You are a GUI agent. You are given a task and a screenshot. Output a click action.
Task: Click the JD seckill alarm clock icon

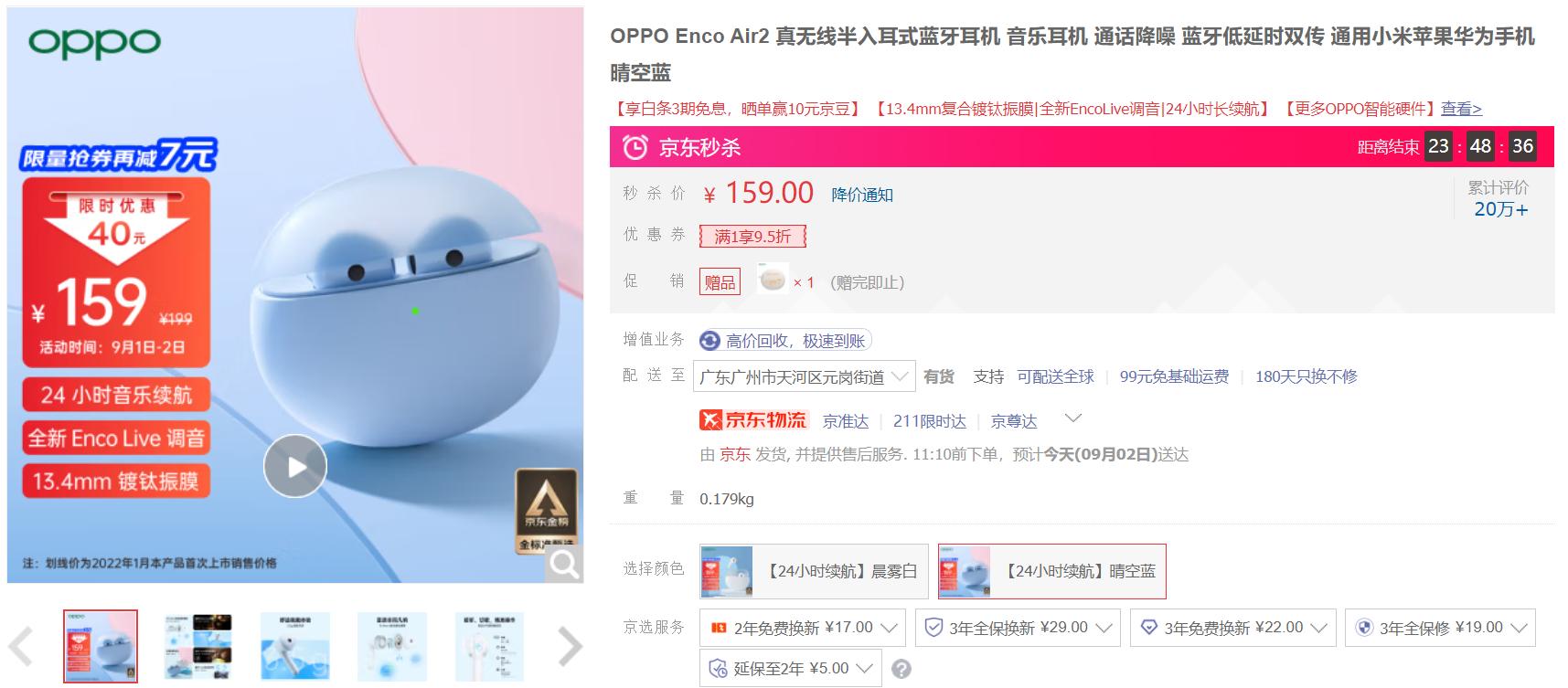coord(635,147)
